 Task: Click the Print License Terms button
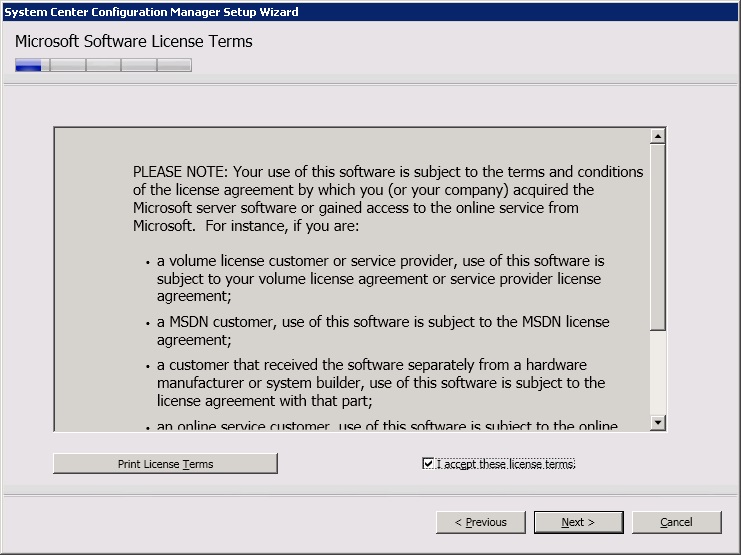click(165, 464)
